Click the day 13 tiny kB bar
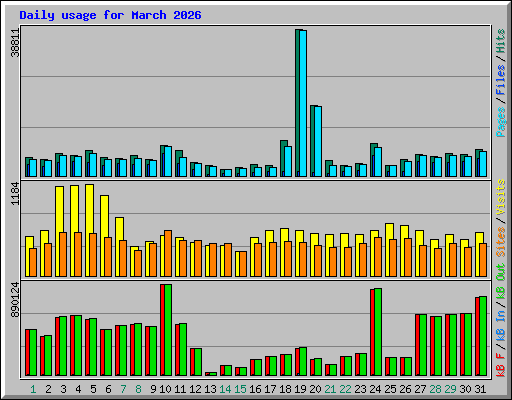 (x=211, y=374)
